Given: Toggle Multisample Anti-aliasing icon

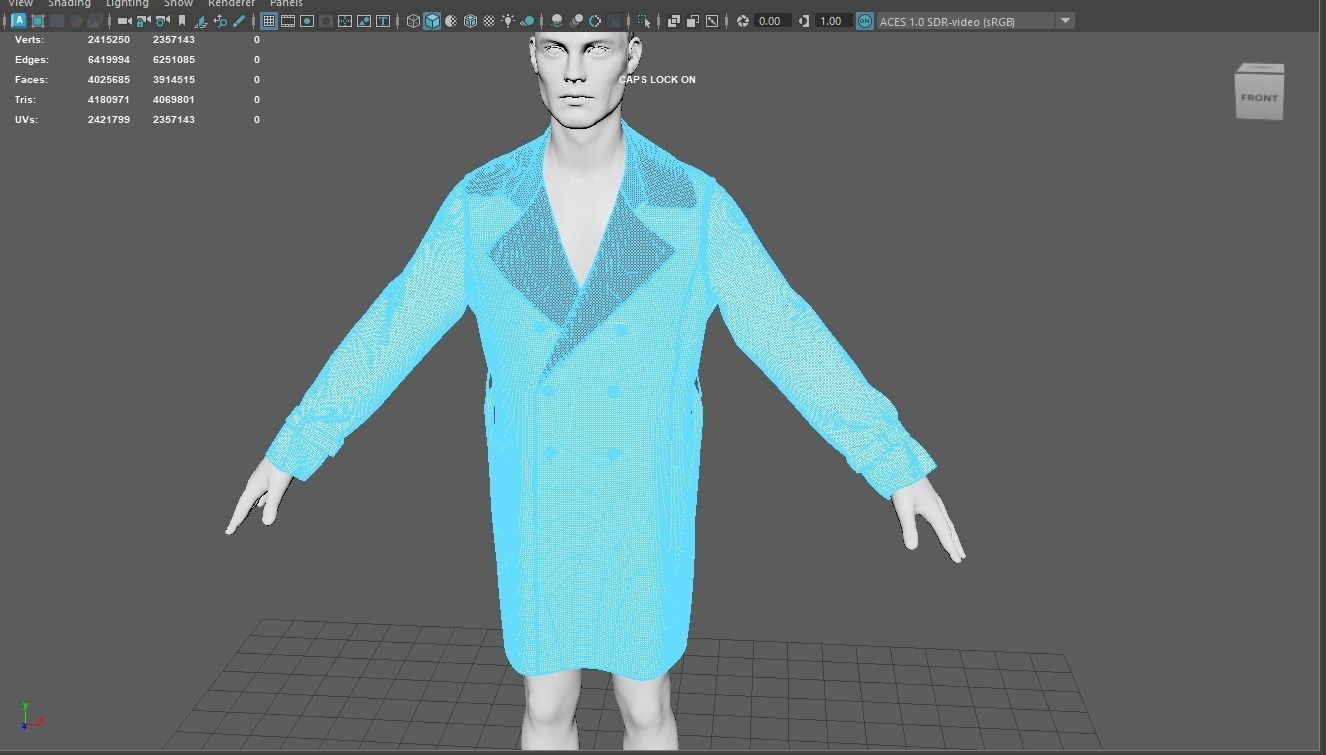Looking at the screenshot, I should [595, 21].
